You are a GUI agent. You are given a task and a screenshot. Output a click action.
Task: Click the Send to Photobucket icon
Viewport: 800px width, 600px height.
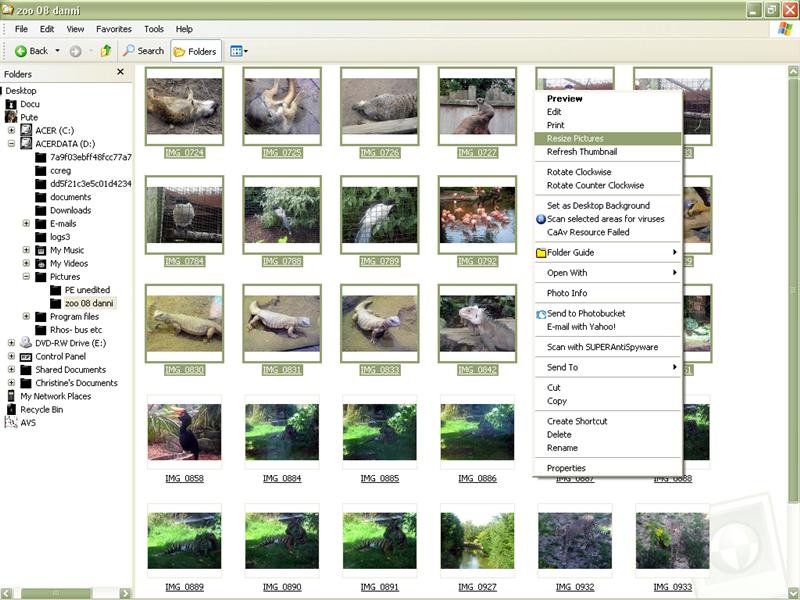(541, 314)
